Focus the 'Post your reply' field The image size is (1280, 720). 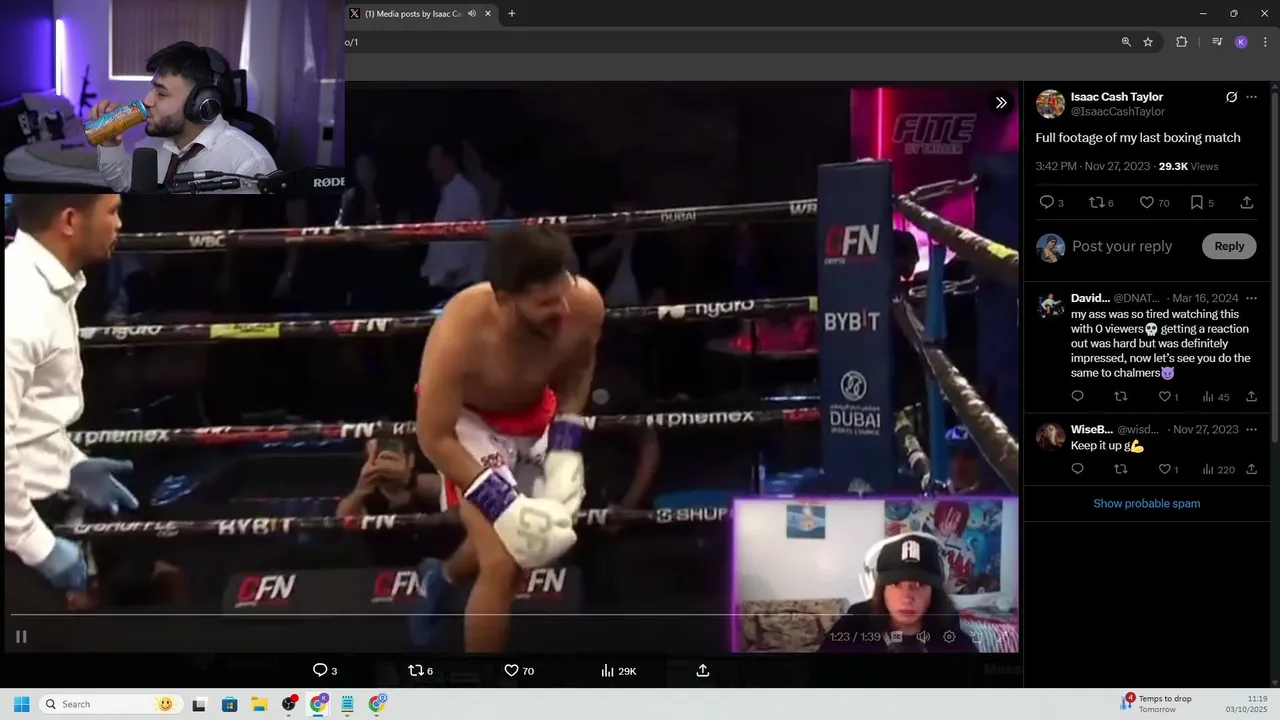[x=1122, y=246]
